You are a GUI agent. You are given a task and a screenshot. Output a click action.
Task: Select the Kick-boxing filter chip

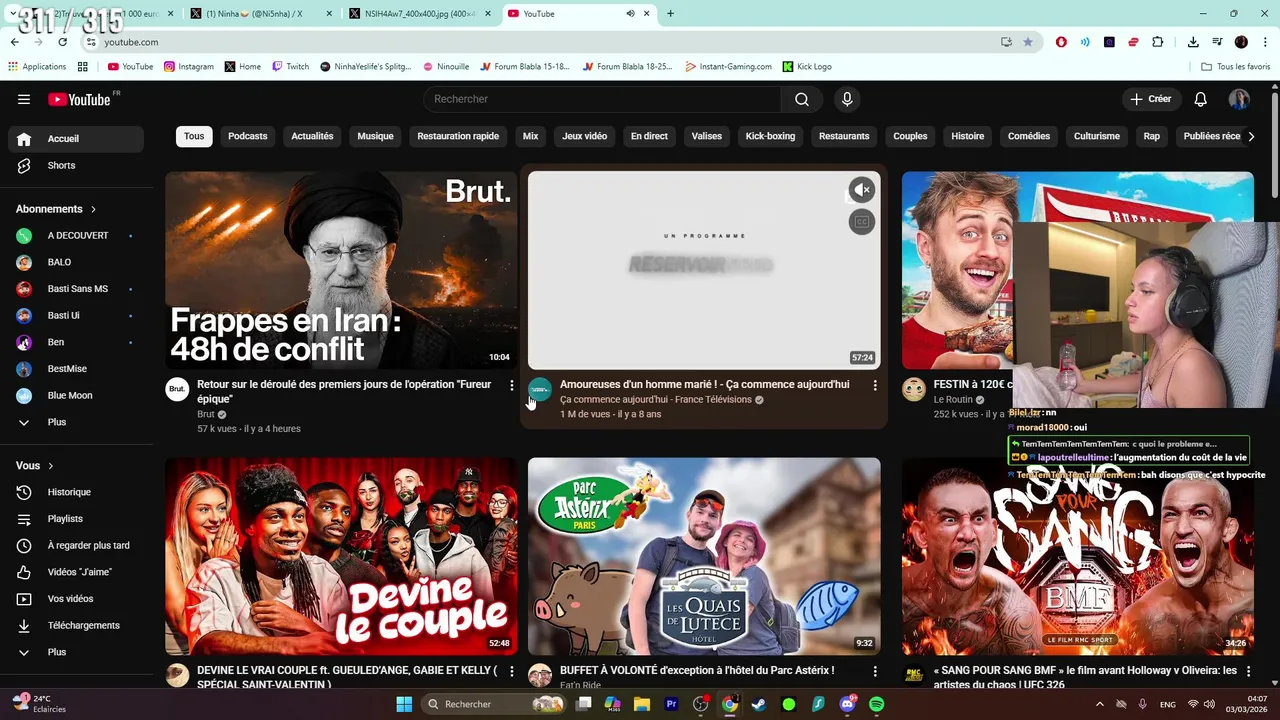pyautogui.click(x=770, y=136)
